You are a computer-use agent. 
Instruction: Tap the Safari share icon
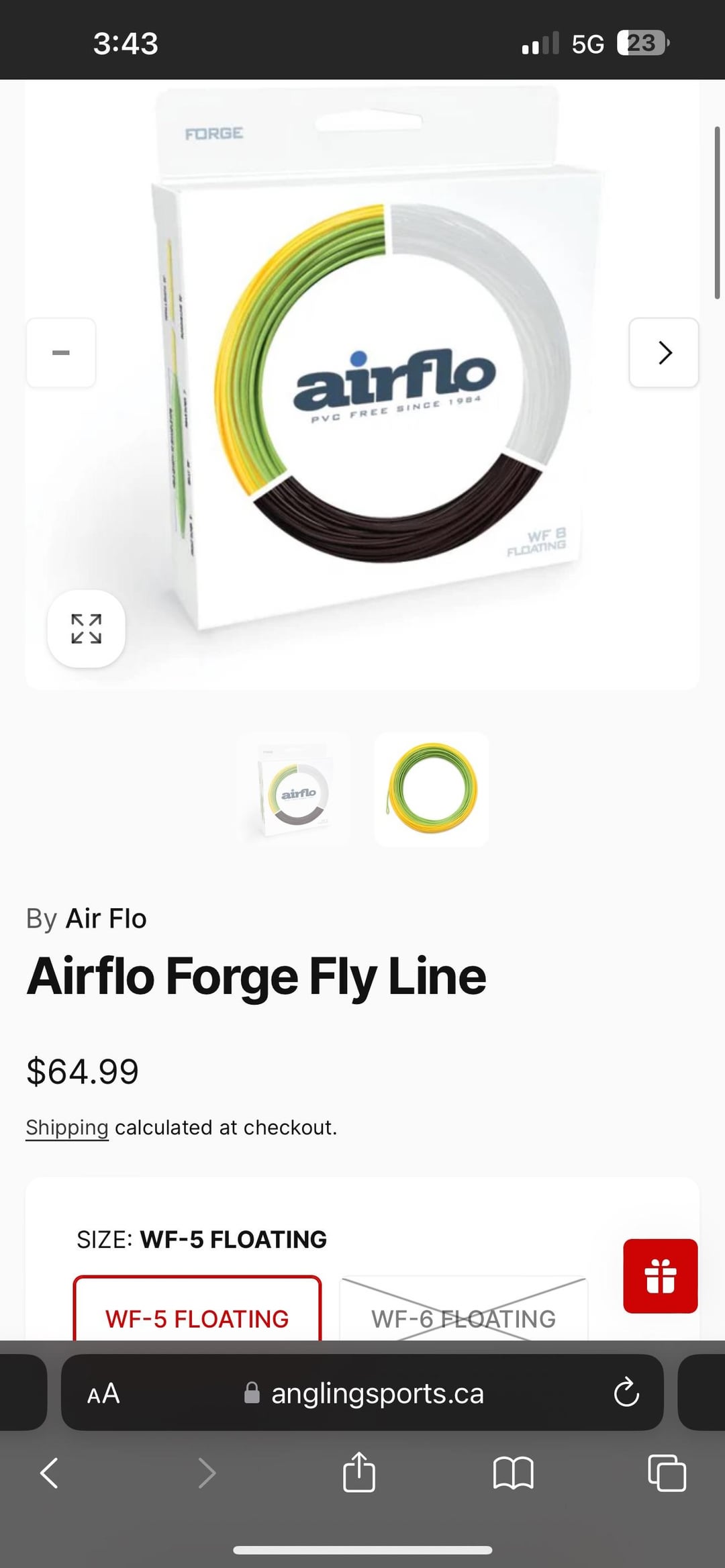pyautogui.click(x=359, y=1473)
